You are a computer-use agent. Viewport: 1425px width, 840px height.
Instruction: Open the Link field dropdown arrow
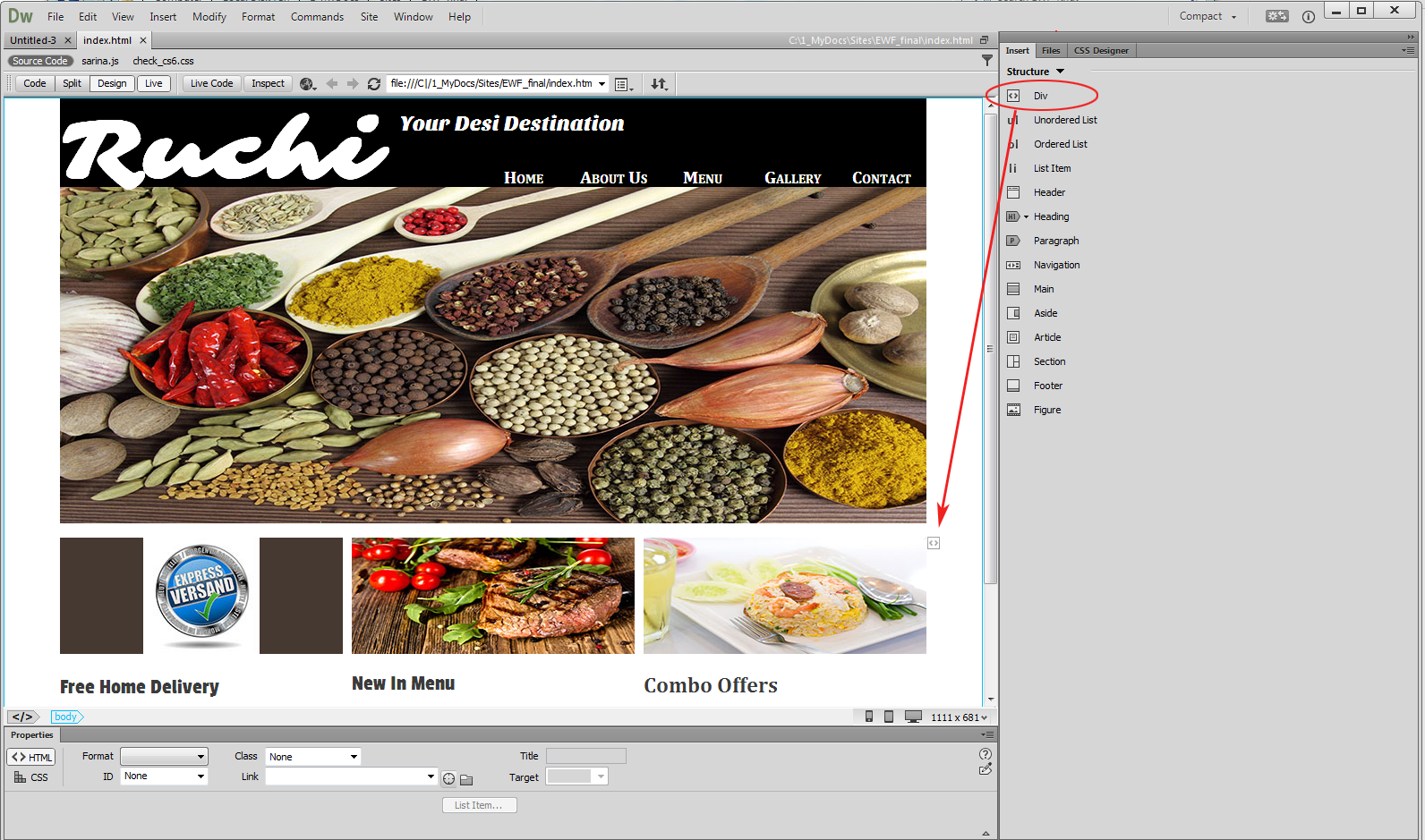(431, 776)
